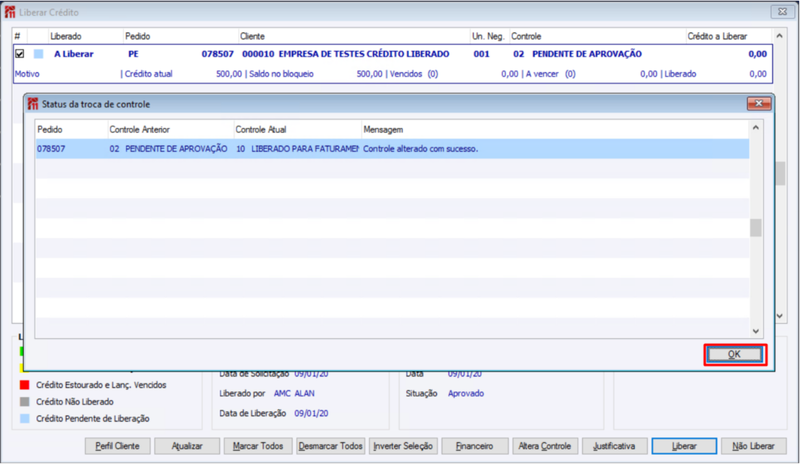
Task: Click the 'Aprovado' situação value
Action: click(x=466, y=394)
